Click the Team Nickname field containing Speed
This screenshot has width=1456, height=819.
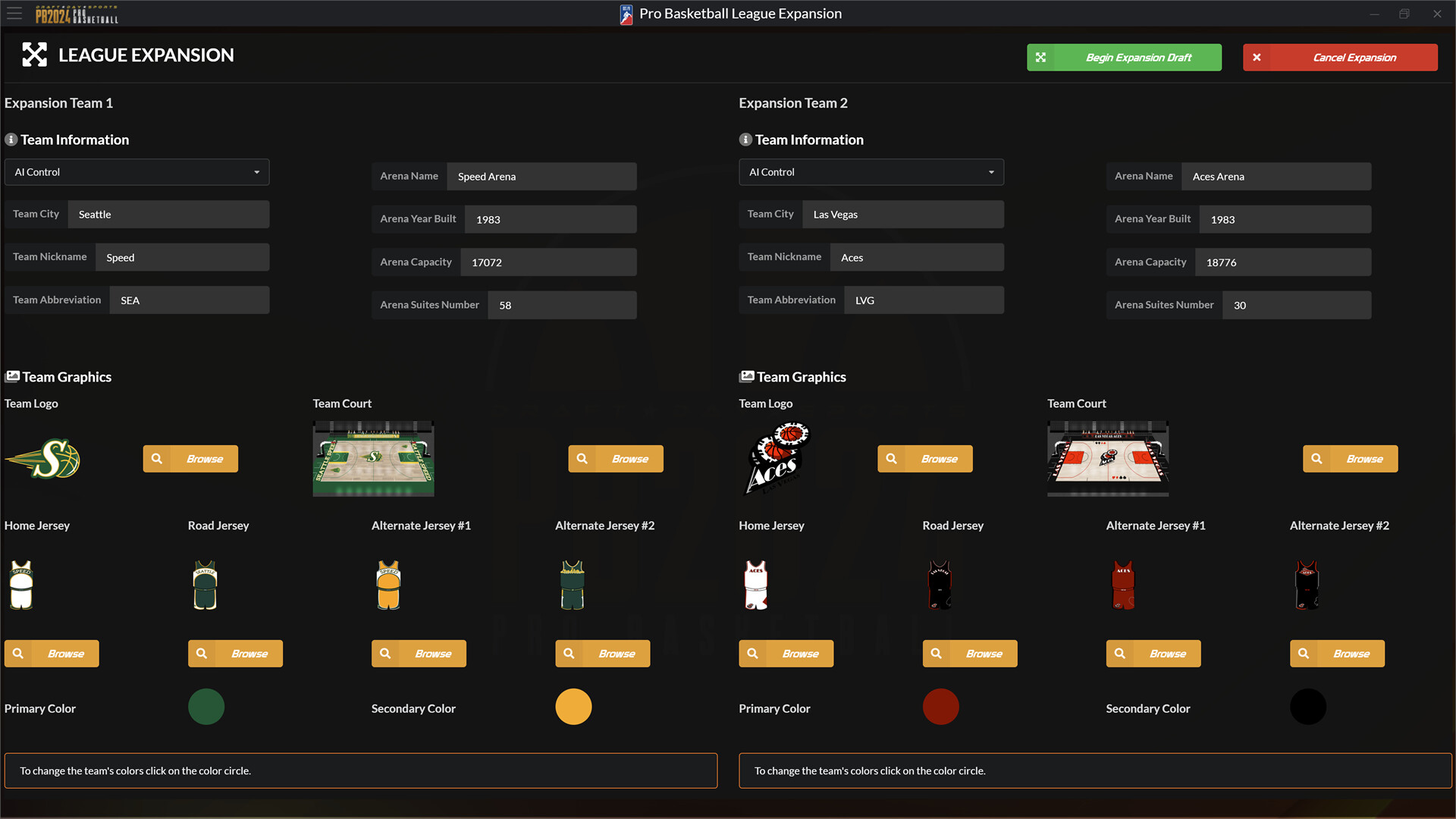tap(182, 257)
